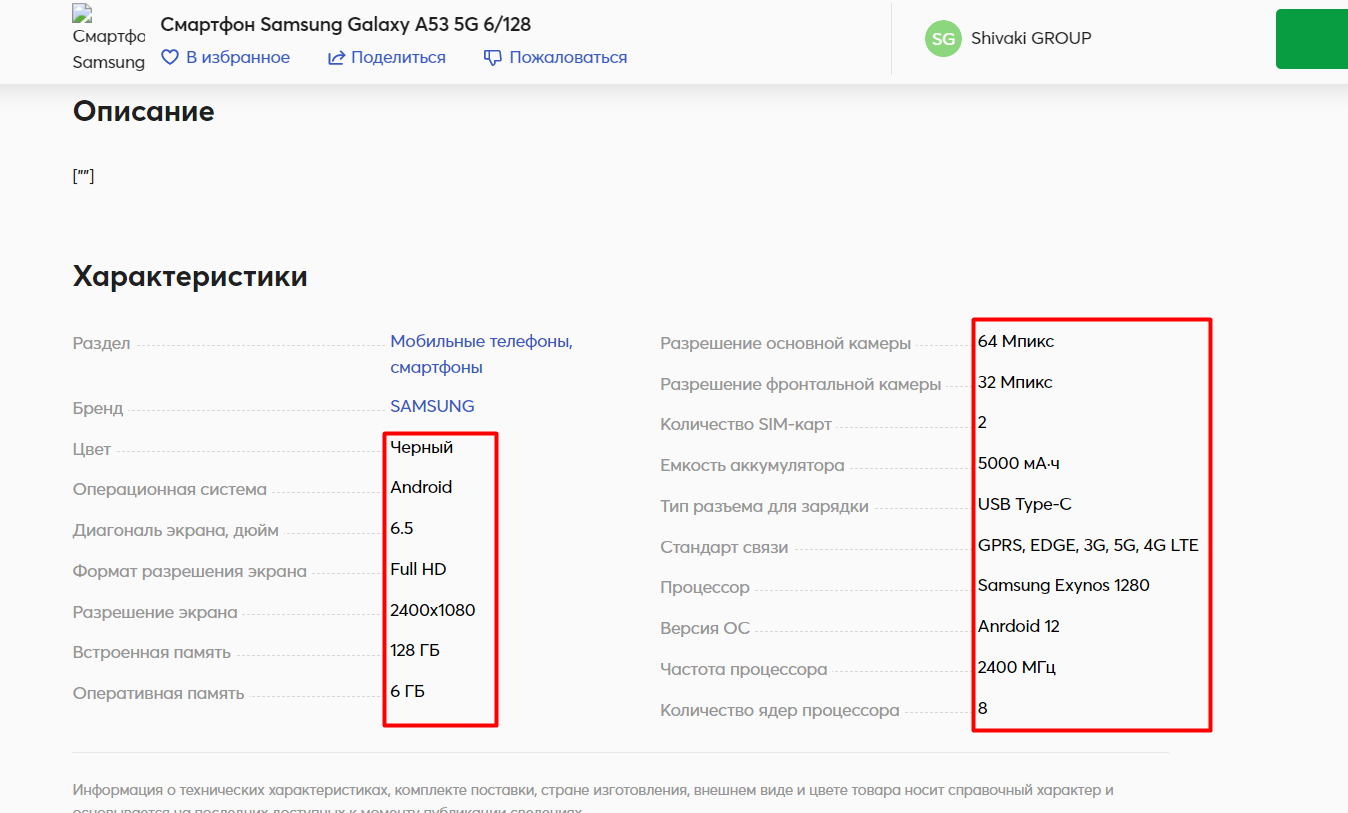Viewport: 1348px width, 813px height.
Task: Click the Процессор label
Action: coord(705,587)
